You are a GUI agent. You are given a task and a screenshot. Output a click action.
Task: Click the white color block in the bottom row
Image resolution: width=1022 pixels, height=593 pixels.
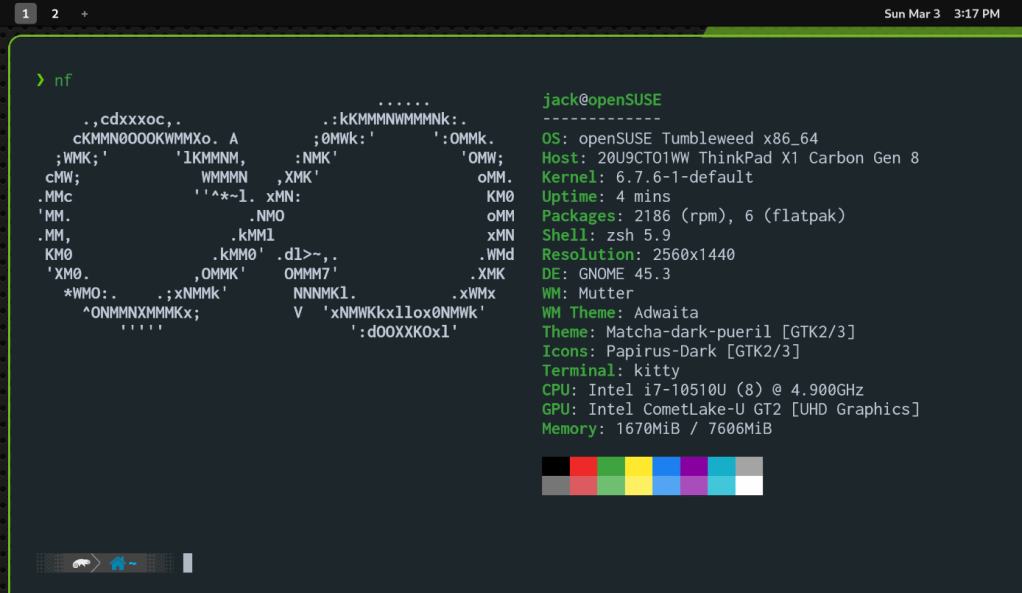749,486
